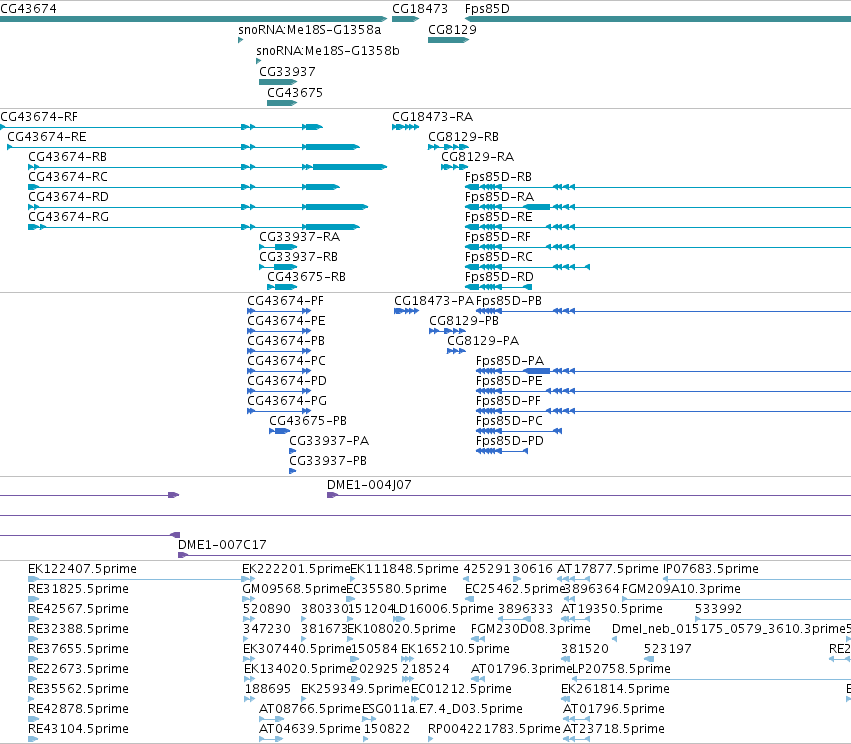
Task: Click transcript label CG43674-RF
Action: point(39,117)
